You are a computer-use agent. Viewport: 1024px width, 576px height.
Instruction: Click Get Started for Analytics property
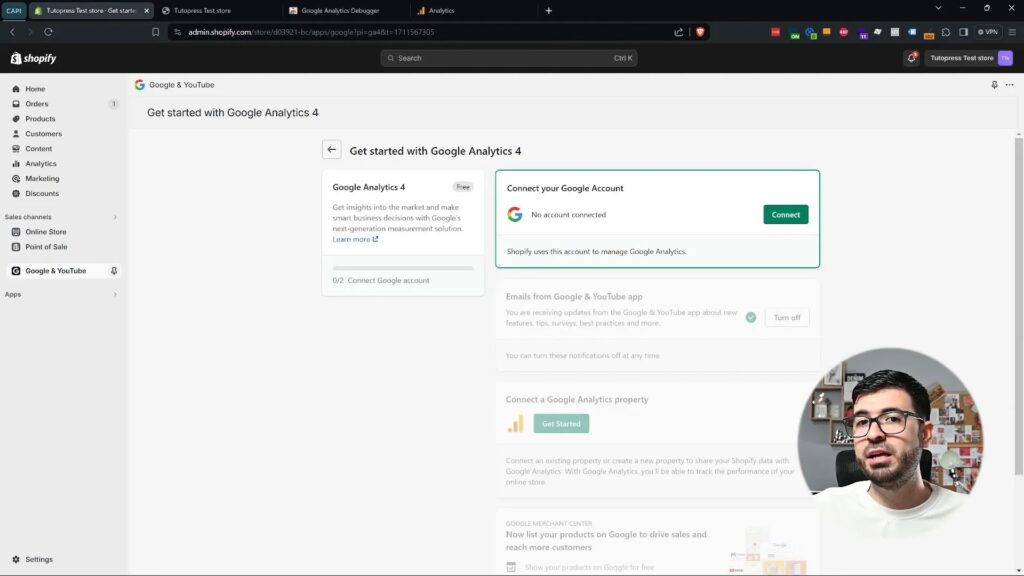click(561, 424)
